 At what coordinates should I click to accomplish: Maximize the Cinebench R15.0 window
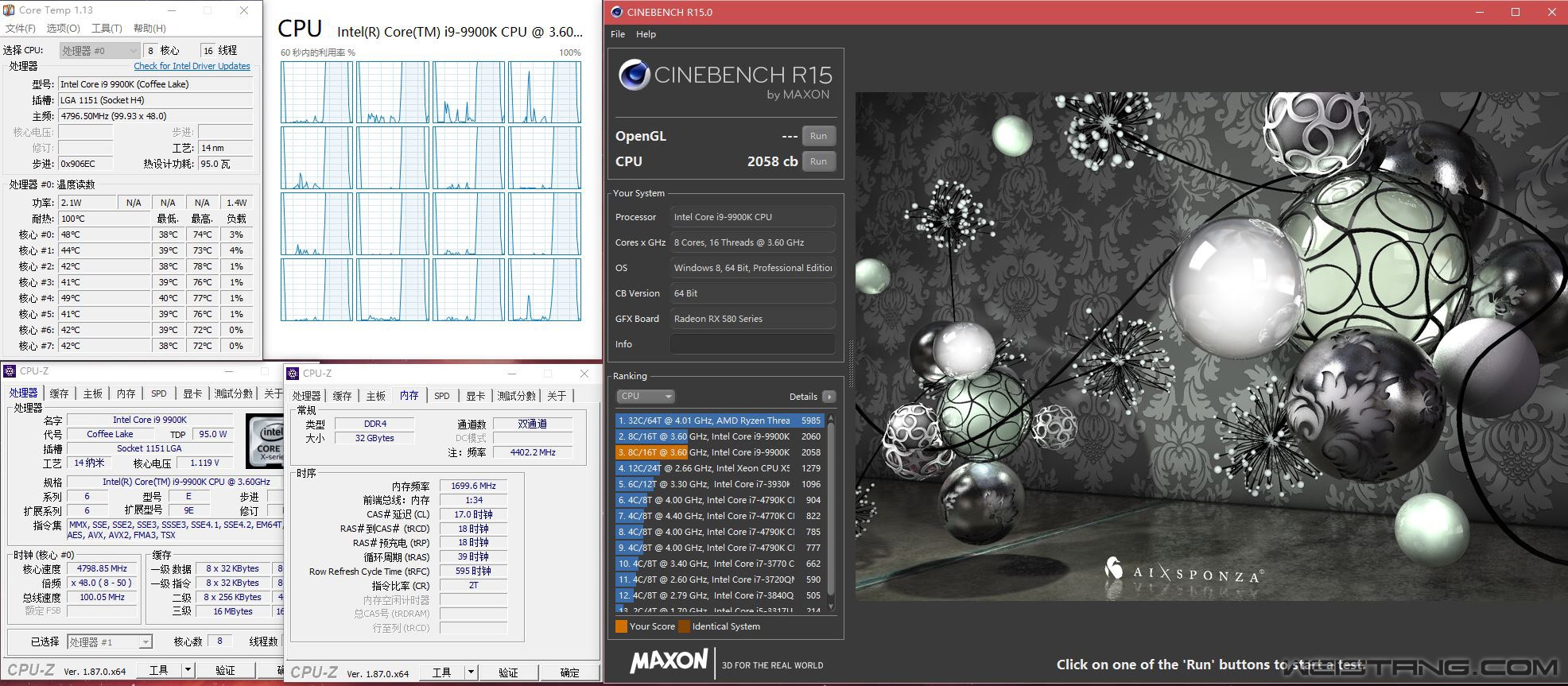point(1516,12)
